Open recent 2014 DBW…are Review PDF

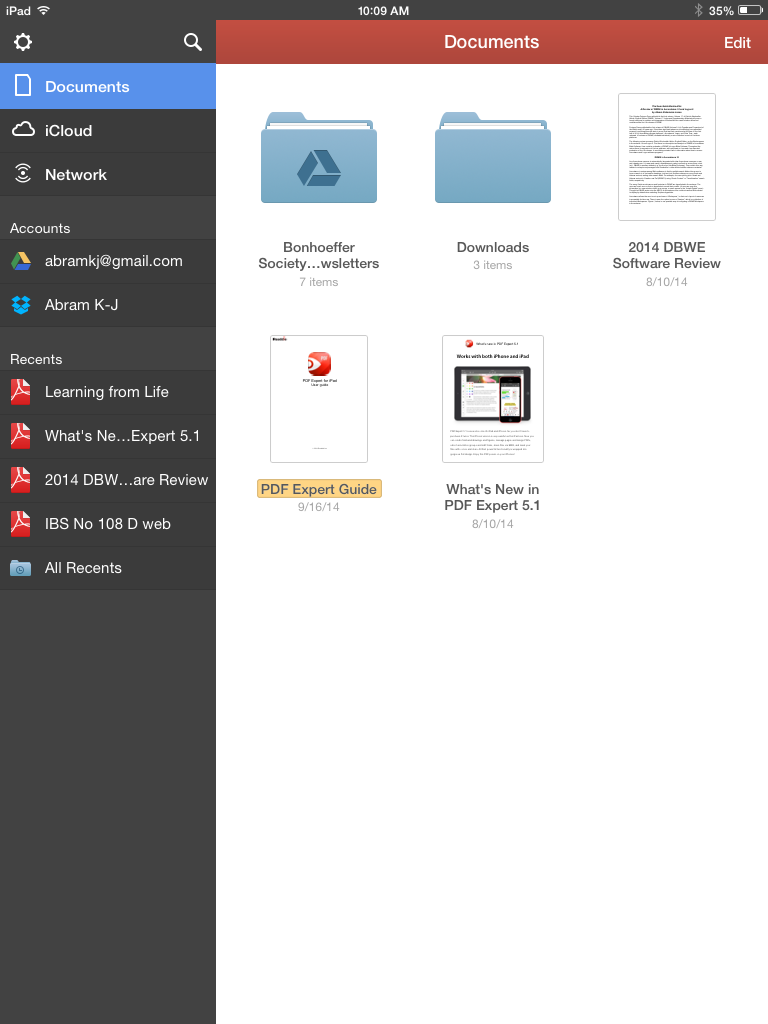point(107,480)
